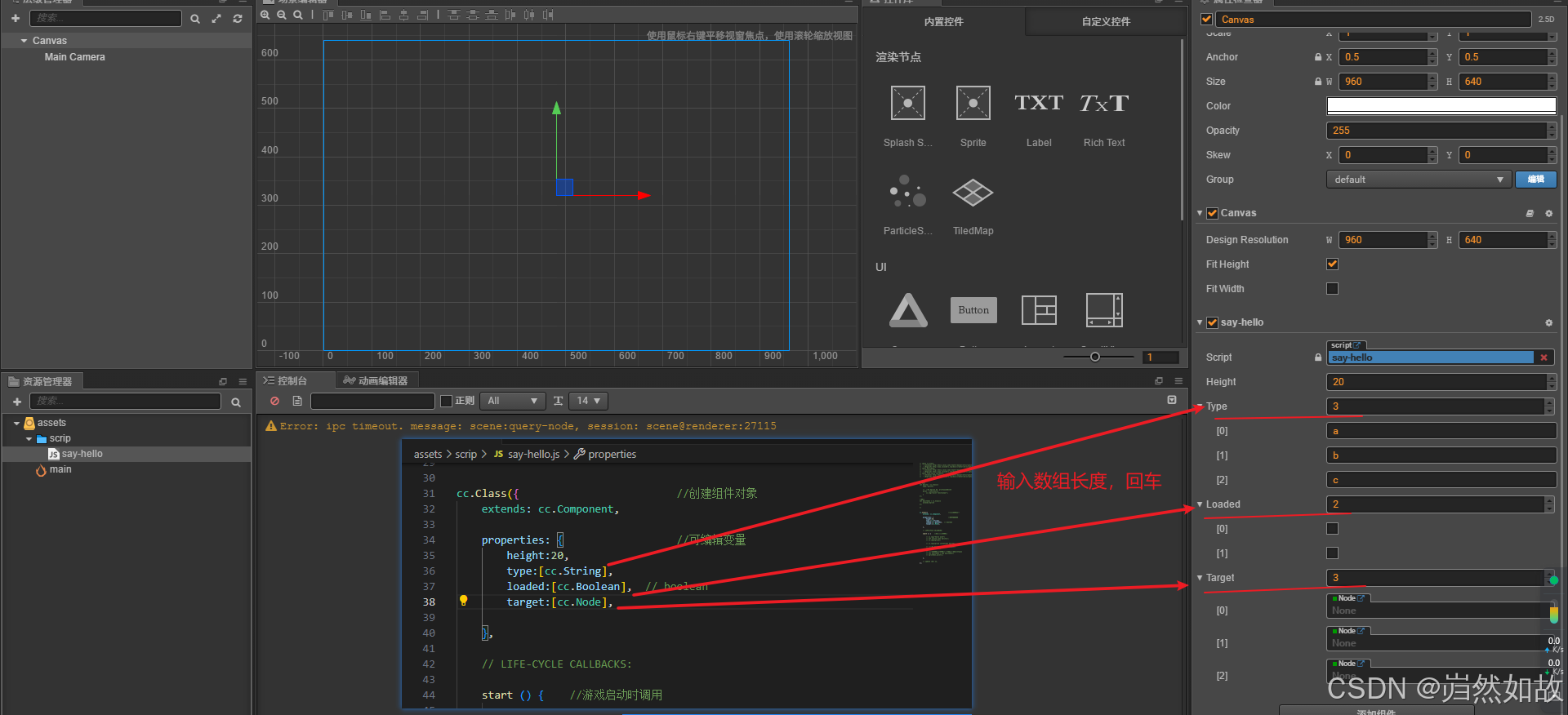Collapse the Canvas node in hierarchy
Image resolution: width=1568 pixels, height=715 pixels.
pos(24,41)
